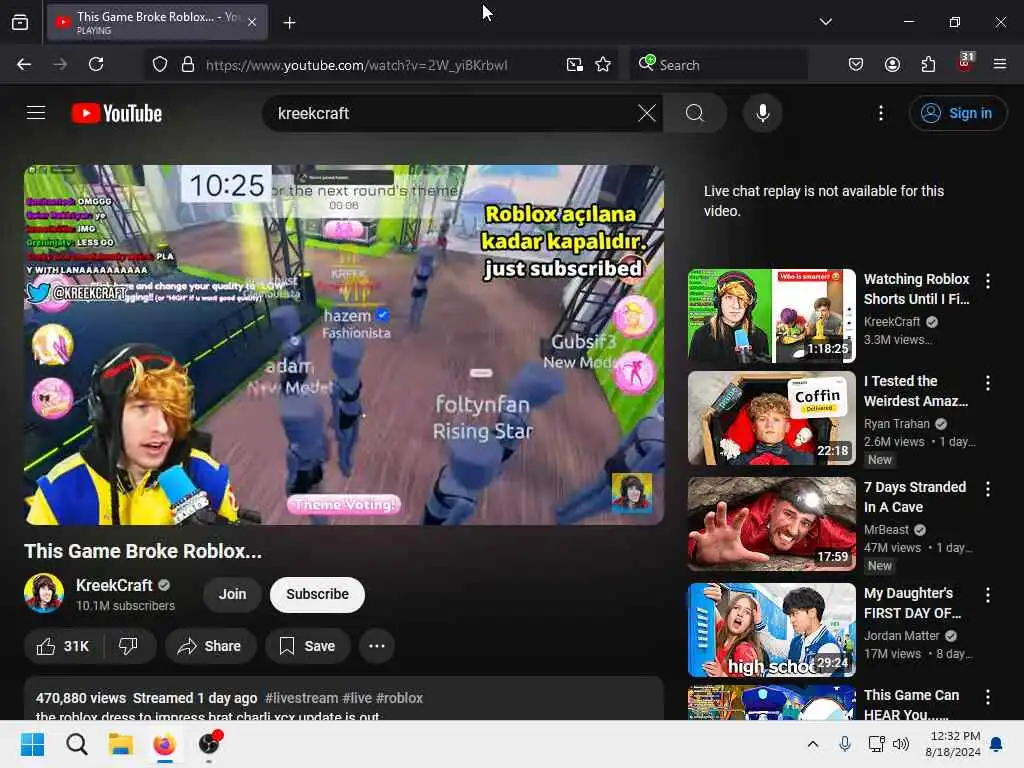The height and width of the screenshot is (768, 1024).
Task: Click the Firefox Search box
Action: pos(718,65)
